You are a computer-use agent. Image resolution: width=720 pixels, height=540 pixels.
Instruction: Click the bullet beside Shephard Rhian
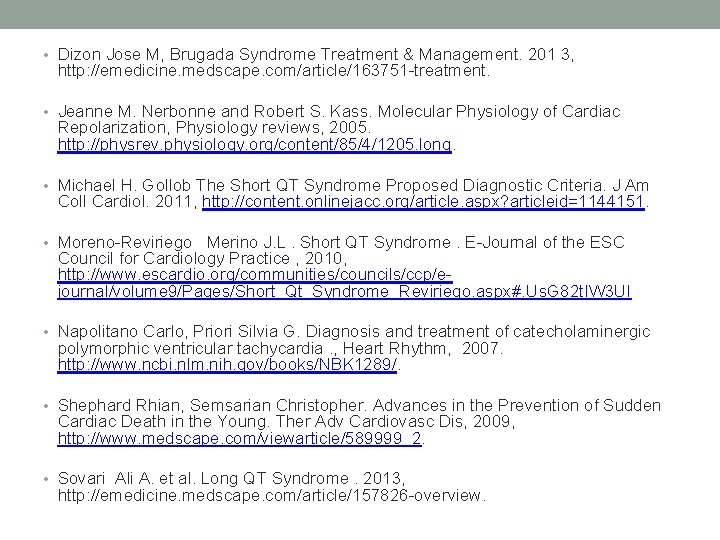[46, 406]
